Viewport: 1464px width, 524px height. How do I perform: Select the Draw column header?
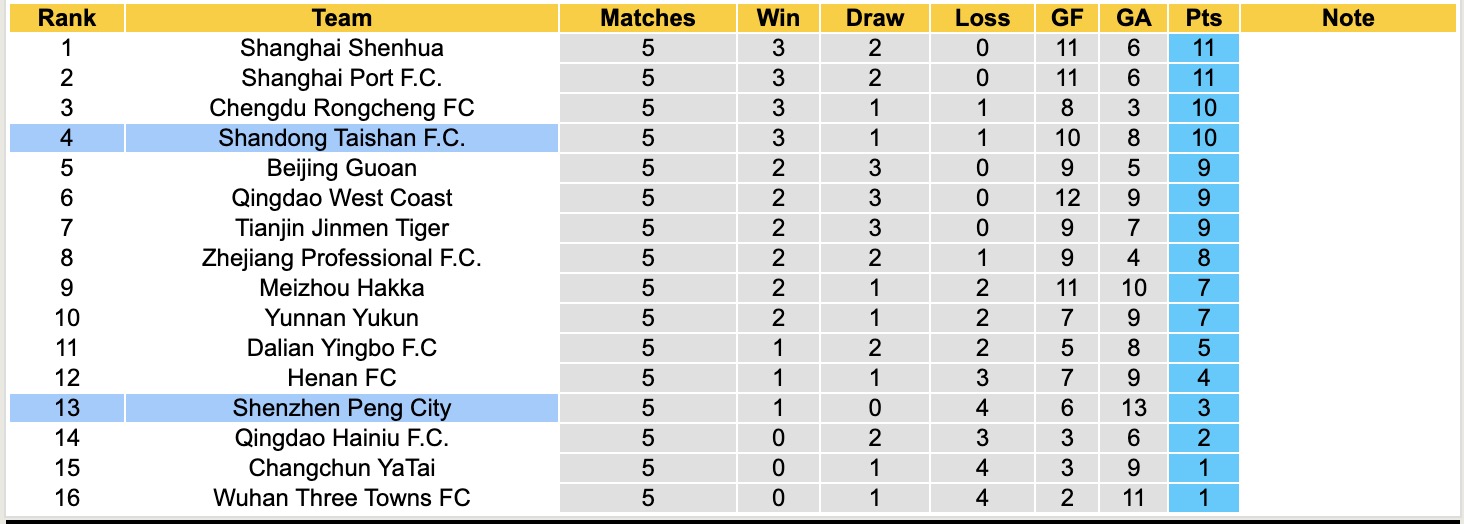(x=875, y=18)
